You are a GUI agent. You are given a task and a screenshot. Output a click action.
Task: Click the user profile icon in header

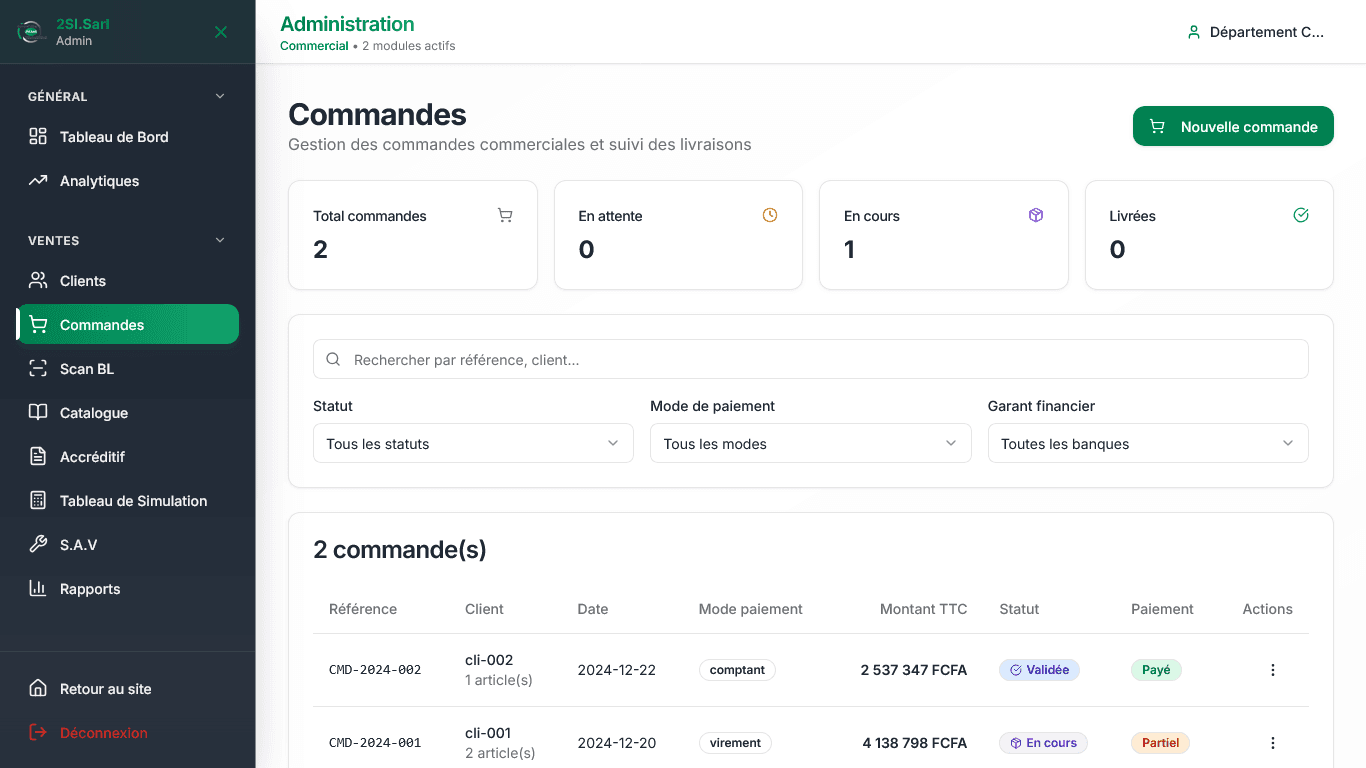1193,32
